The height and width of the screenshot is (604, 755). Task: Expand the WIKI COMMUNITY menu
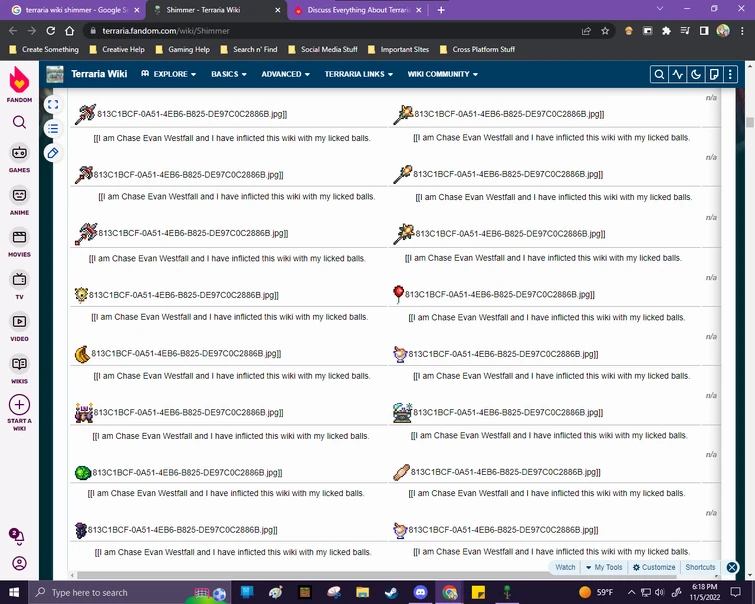(x=443, y=74)
